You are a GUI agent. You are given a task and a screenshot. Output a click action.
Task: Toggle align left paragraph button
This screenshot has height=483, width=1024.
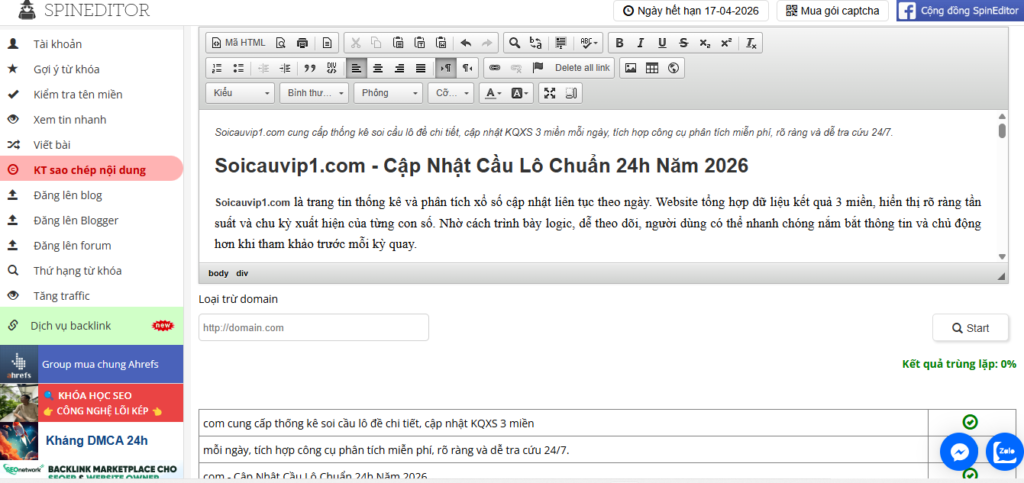(x=356, y=68)
